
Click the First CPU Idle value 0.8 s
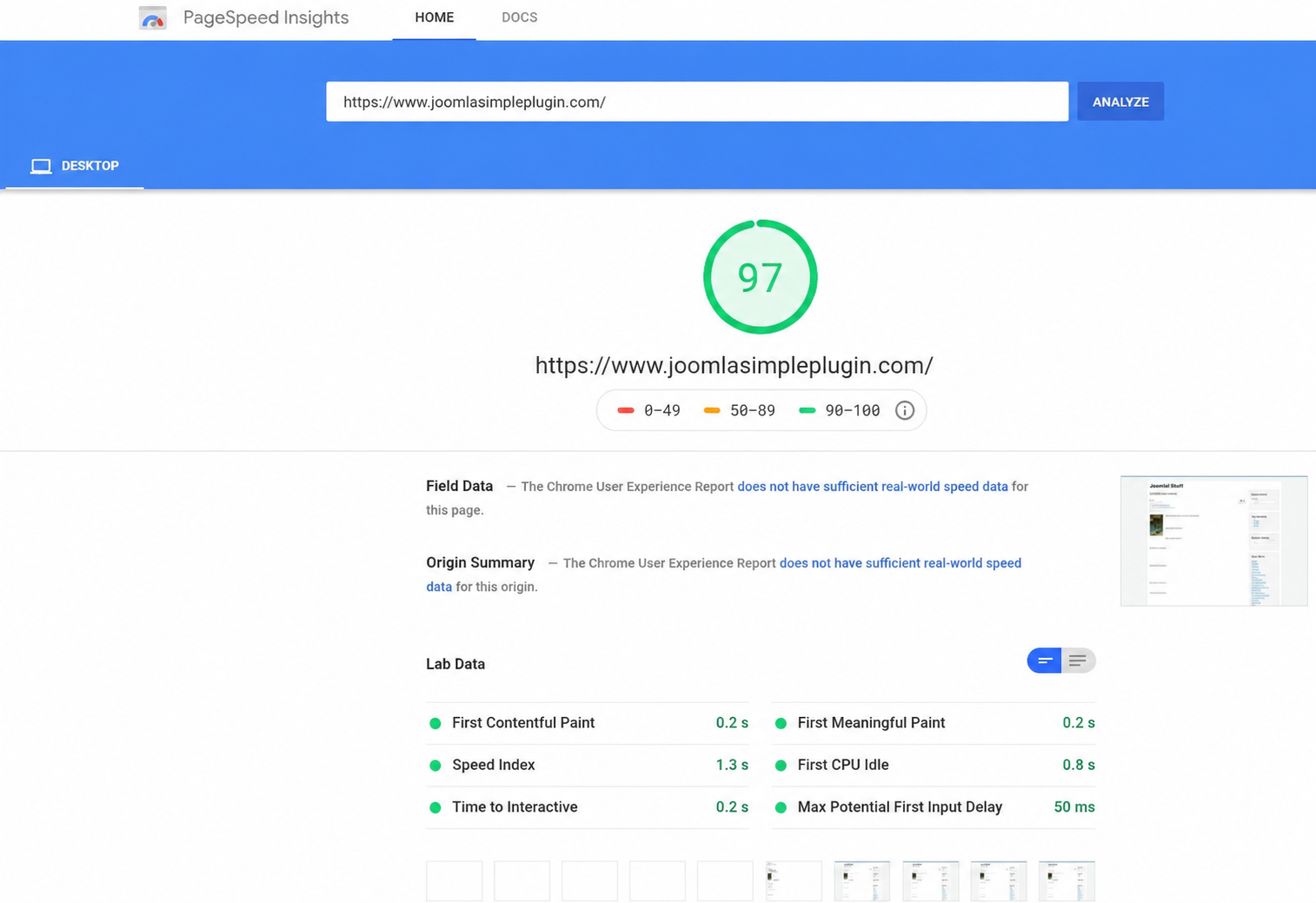pyautogui.click(x=1079, y=765)
